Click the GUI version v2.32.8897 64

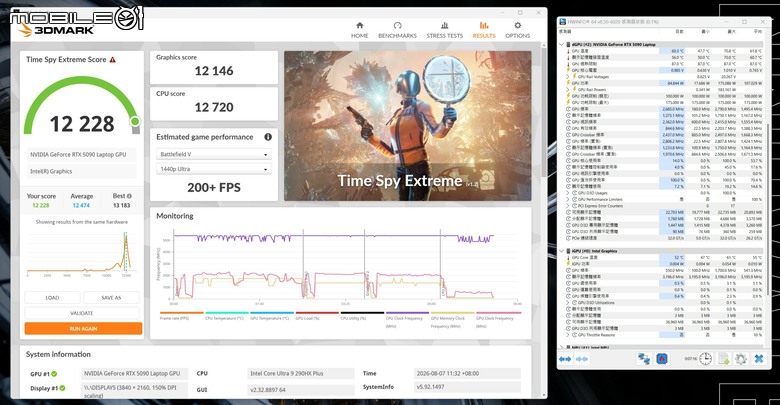300,390
